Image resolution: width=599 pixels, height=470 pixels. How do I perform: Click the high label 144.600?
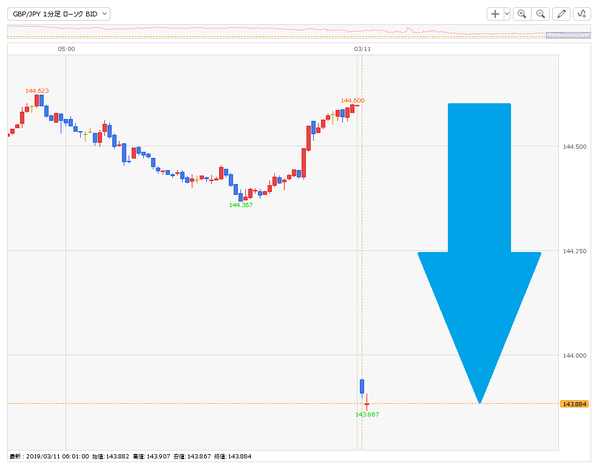pos(353,100)
